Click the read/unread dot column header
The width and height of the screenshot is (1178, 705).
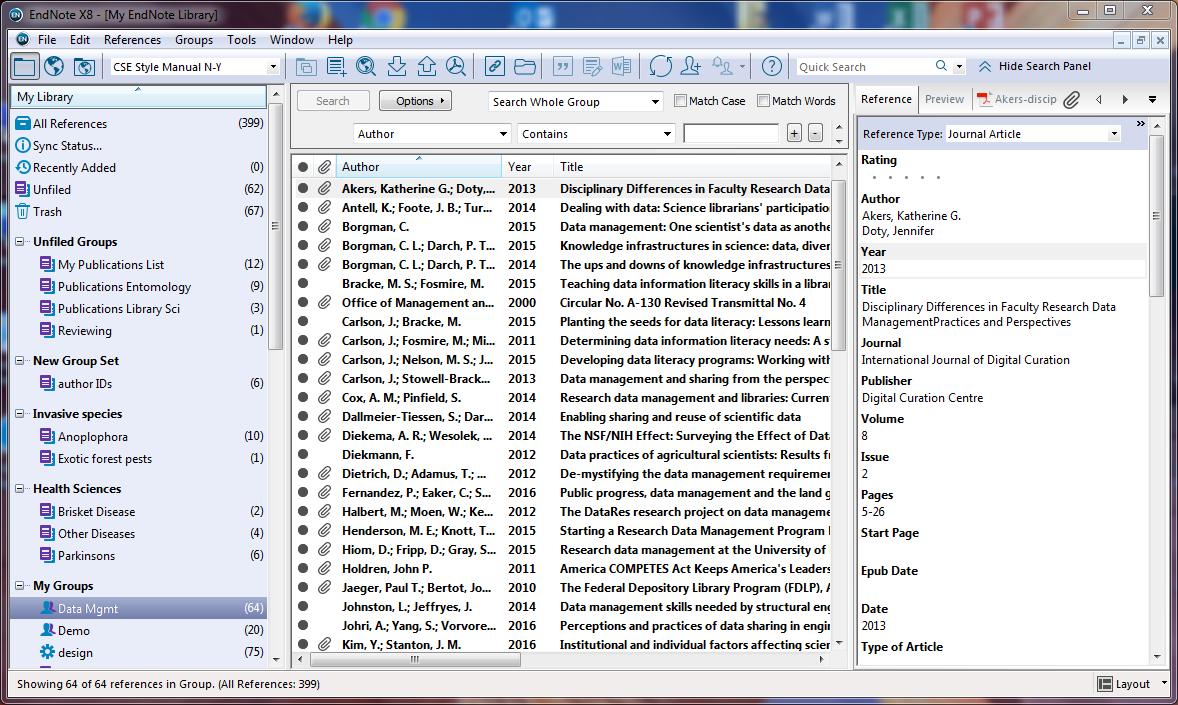tap(303, 167)
